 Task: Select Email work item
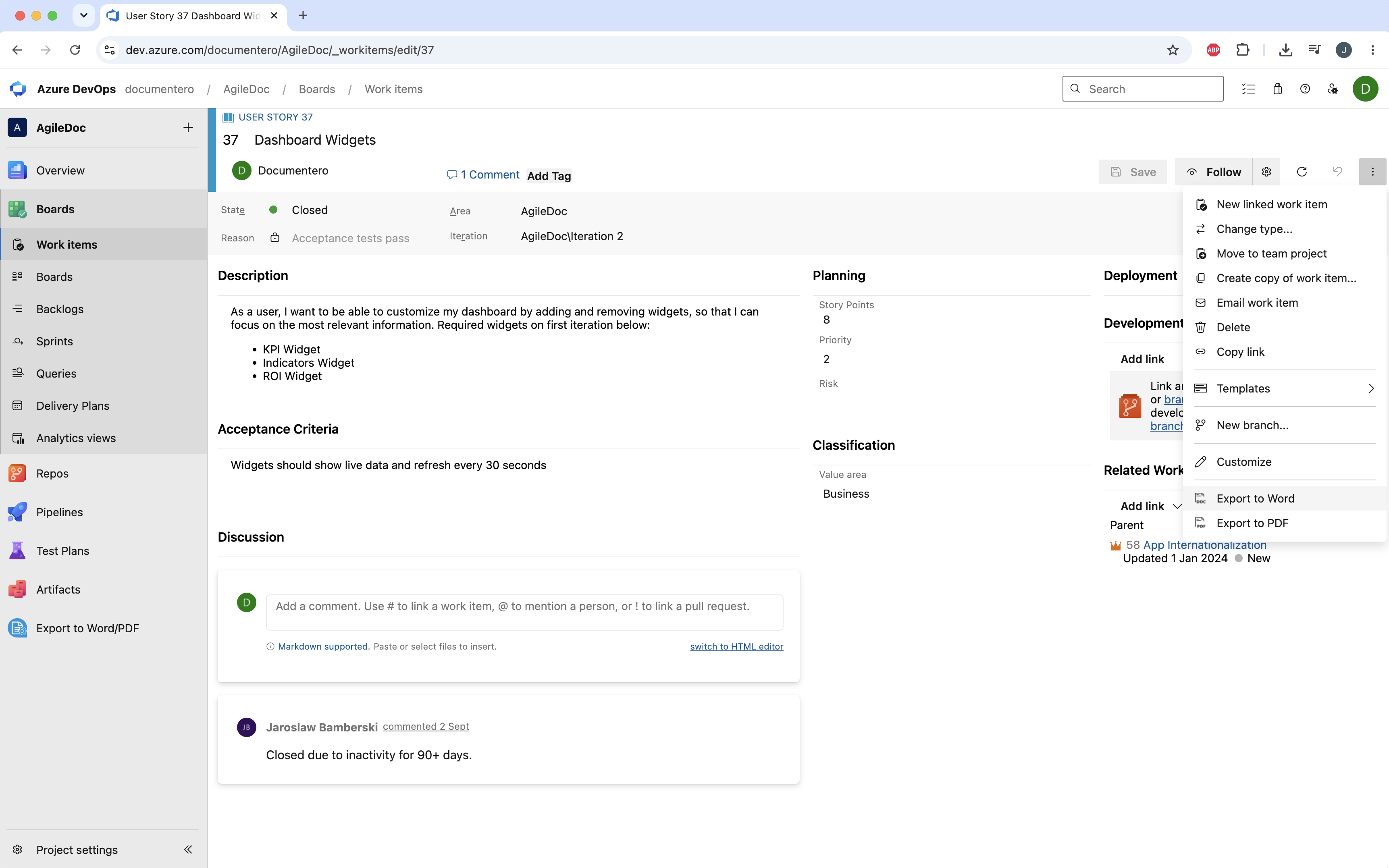[1285, 303]
